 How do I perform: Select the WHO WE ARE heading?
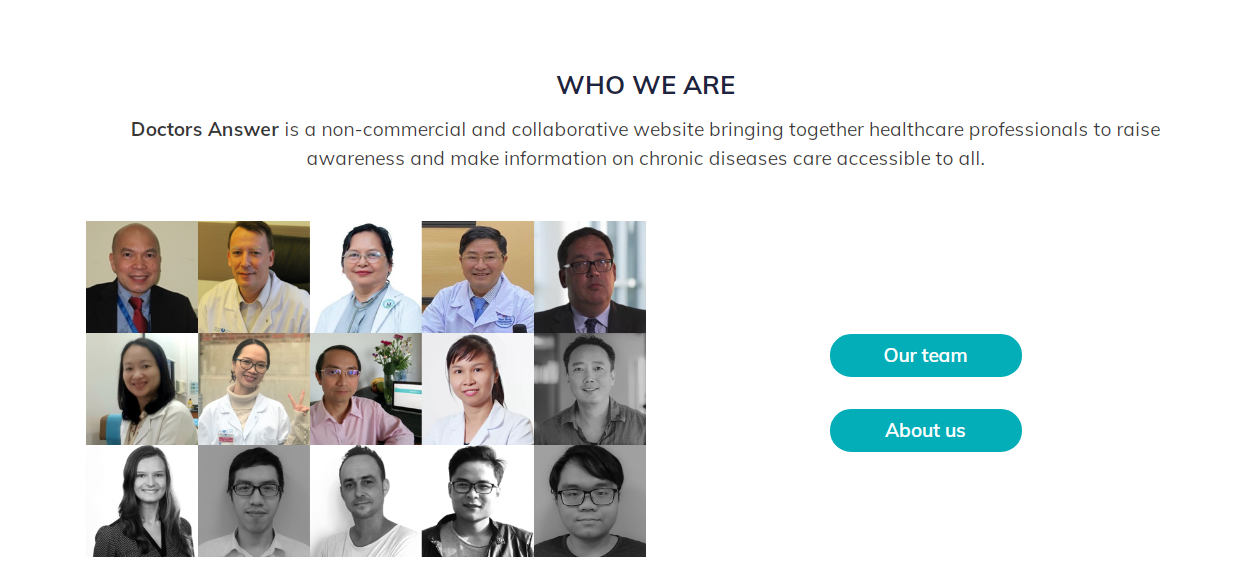(x=646, y=85)
